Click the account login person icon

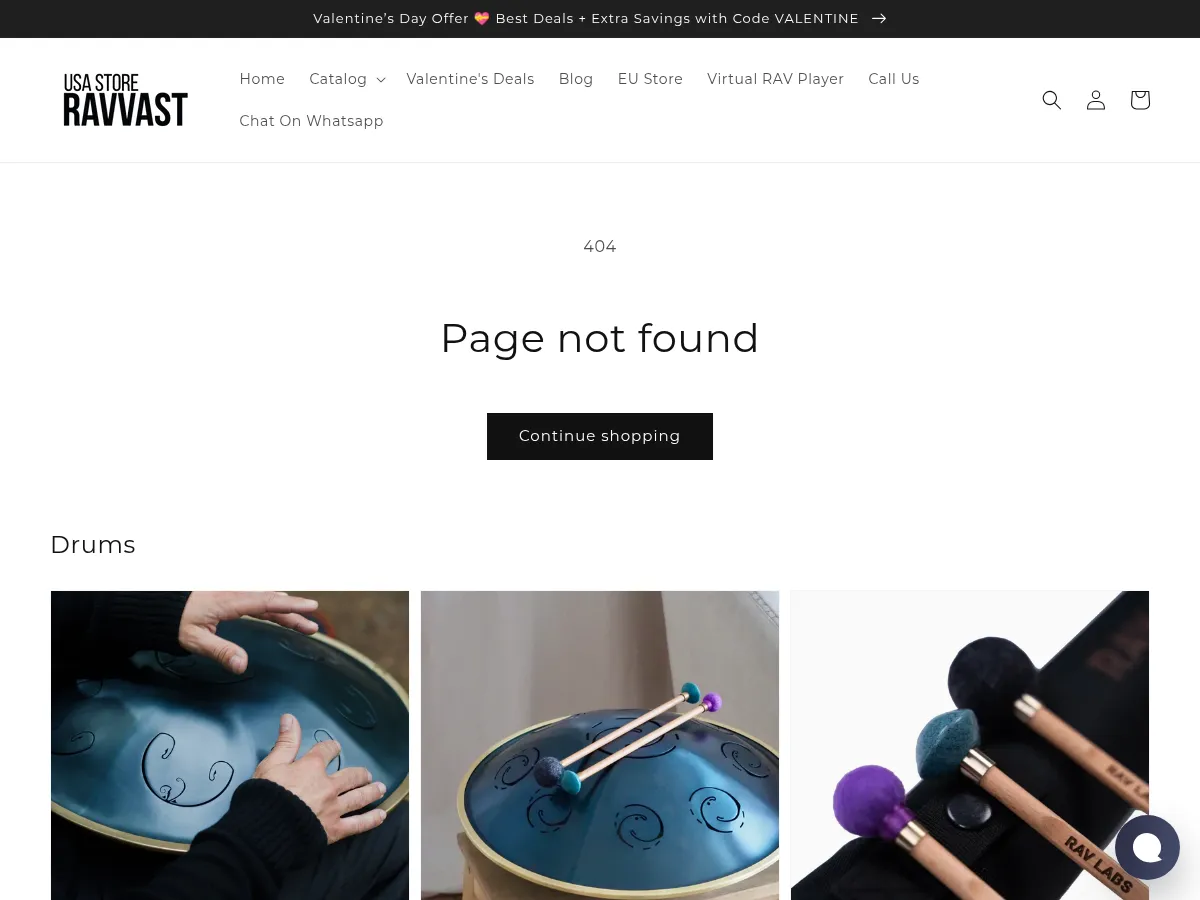click(x=1096, y=100)
